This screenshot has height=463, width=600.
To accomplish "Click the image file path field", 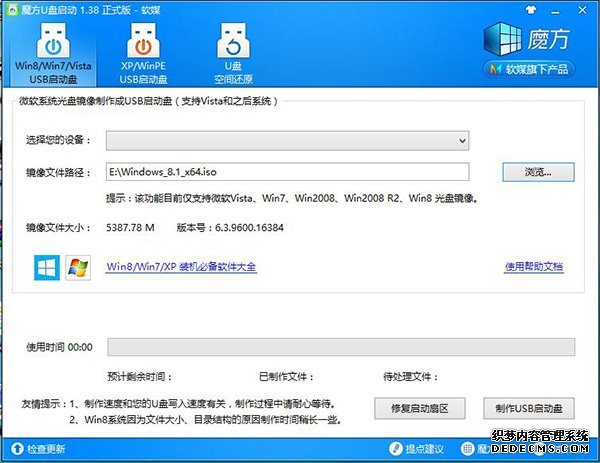I will point(287,172).
